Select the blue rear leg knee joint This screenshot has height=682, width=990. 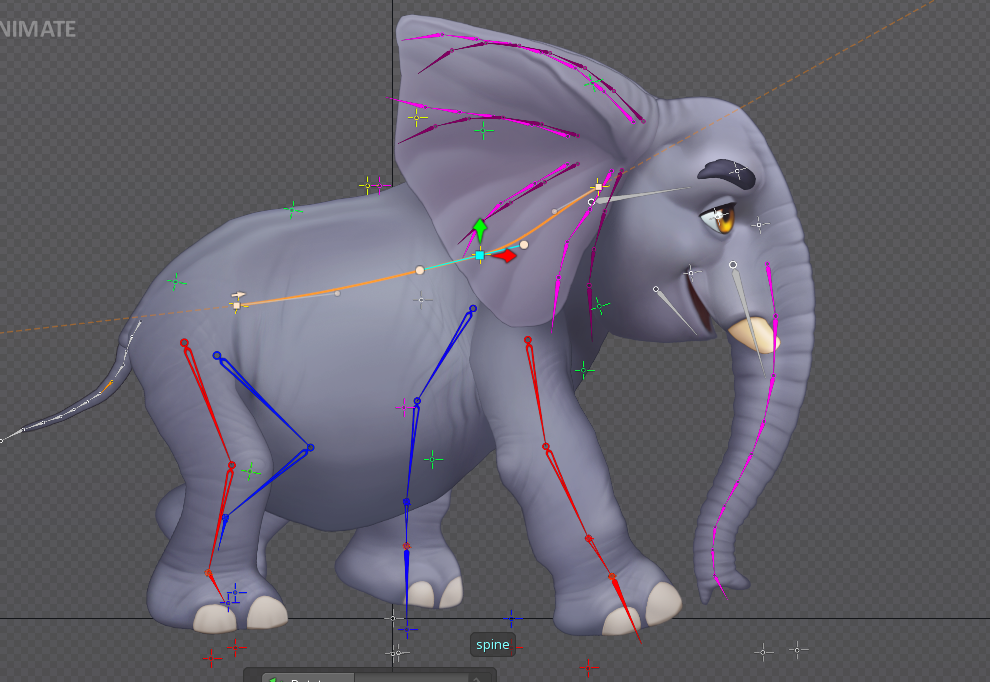pos(310,447)
